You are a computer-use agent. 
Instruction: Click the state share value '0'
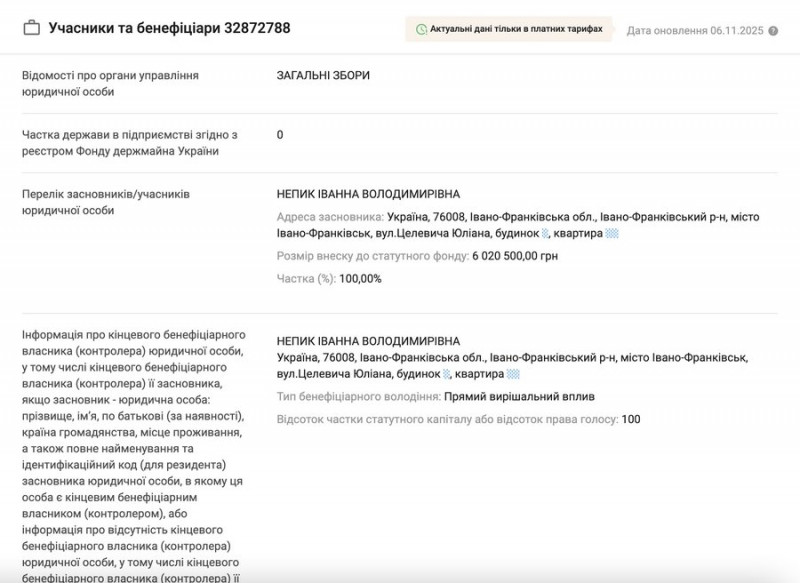pos(280,135)
